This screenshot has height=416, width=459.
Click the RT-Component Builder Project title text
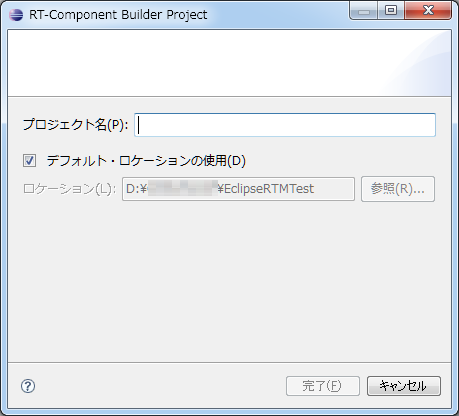click(118, 15)
